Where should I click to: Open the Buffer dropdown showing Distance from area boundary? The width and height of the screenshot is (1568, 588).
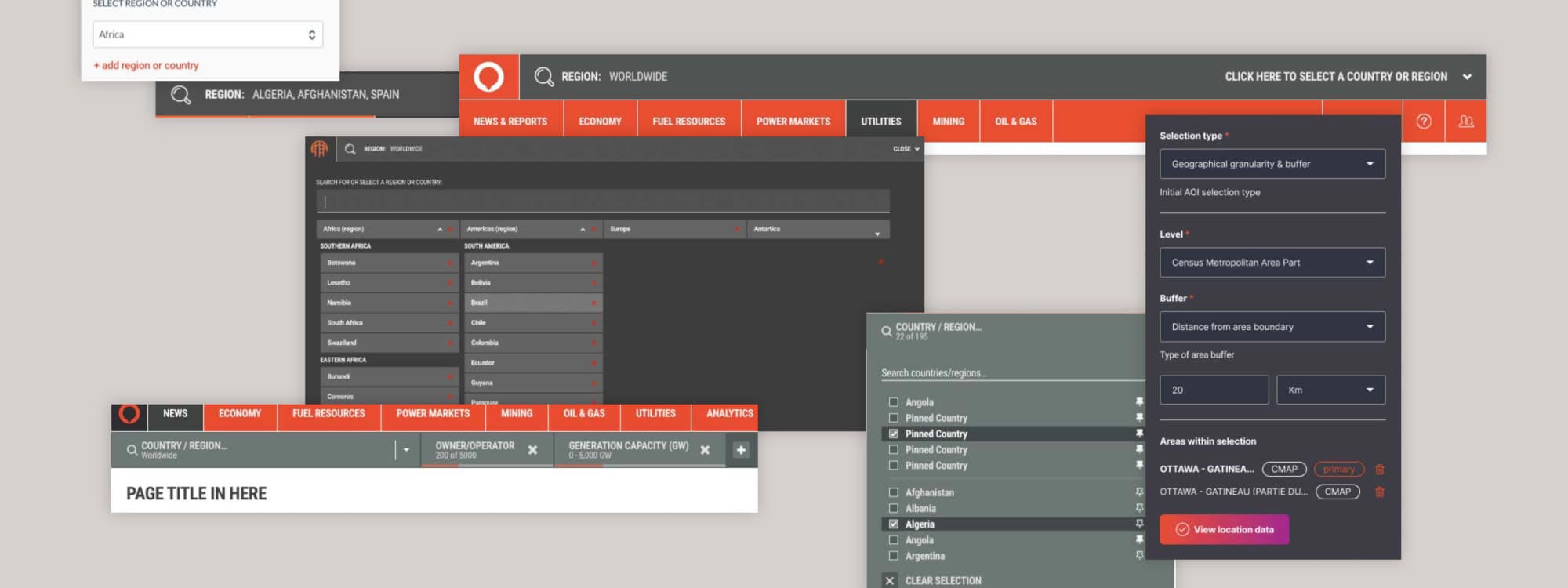point(1272,327)
